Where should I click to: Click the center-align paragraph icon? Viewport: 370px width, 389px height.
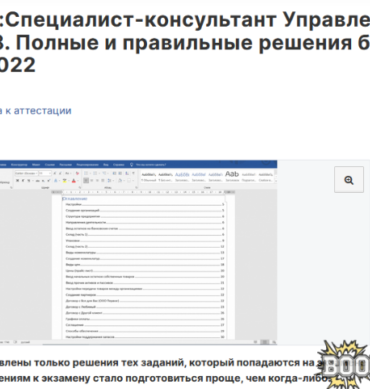tap(92, 180)
